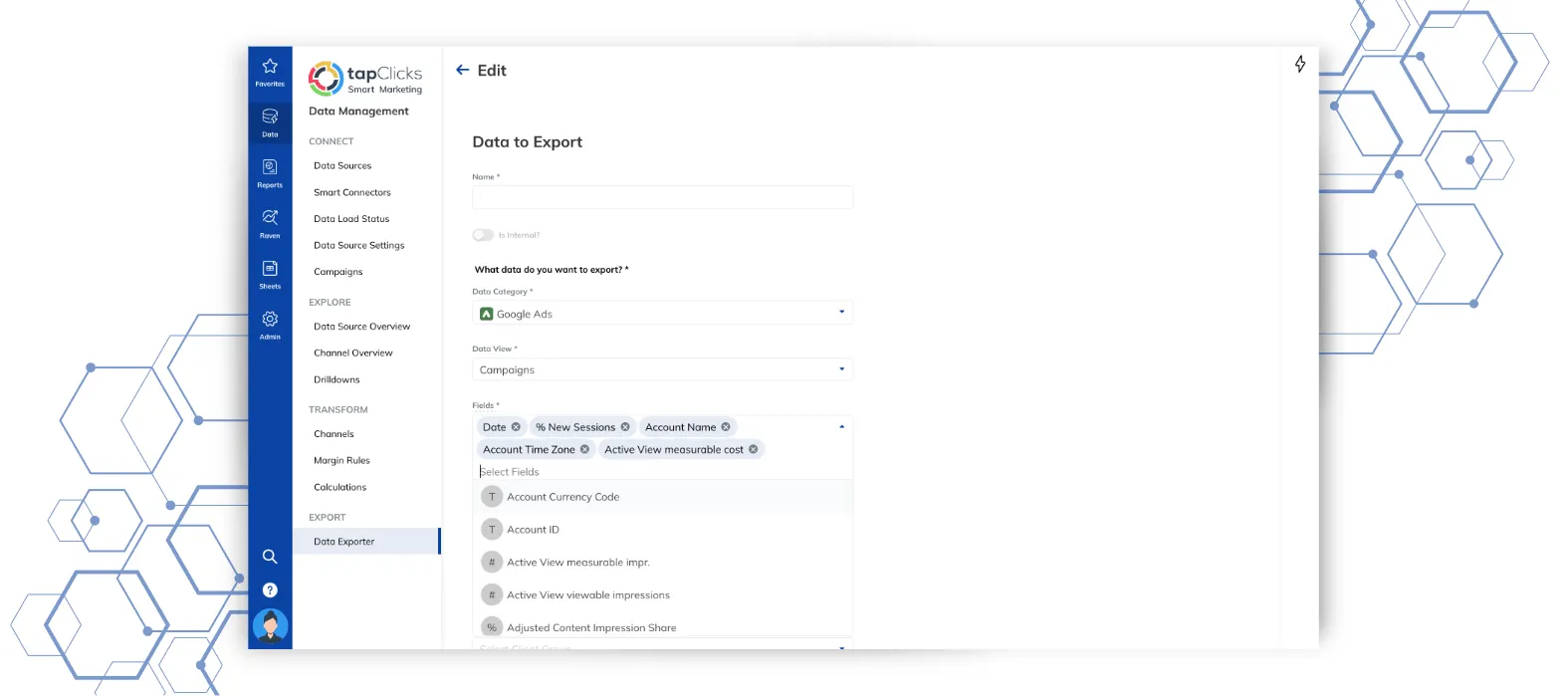Image resolution: width=1568 pixels, height=697 pixels.
Task: Click the lightning bolt icon
Action: (x=1300, y=64)
